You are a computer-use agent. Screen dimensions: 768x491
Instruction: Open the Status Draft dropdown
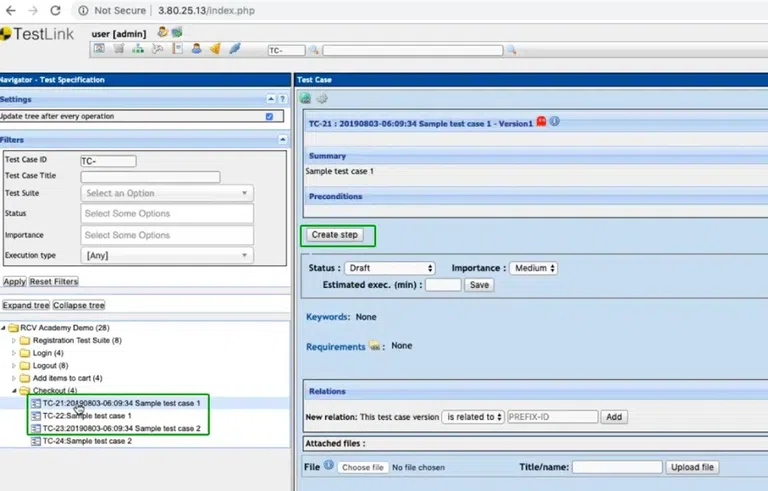point(389,268)
